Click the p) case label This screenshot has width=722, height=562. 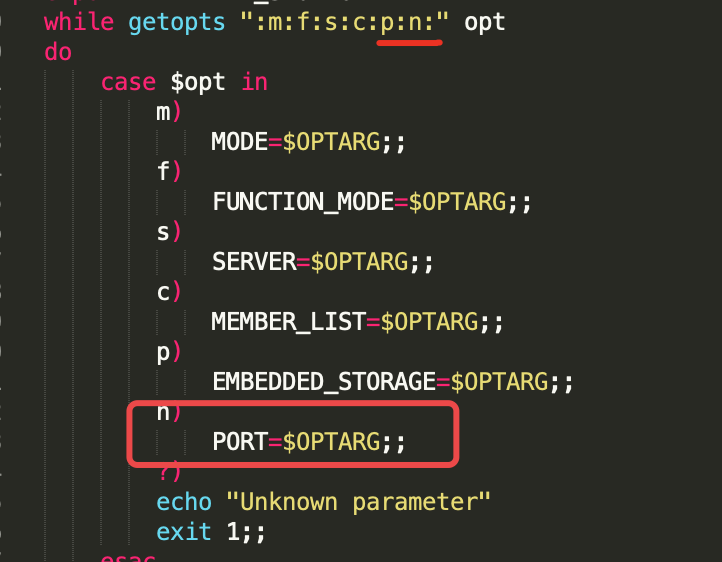(169, 353)
